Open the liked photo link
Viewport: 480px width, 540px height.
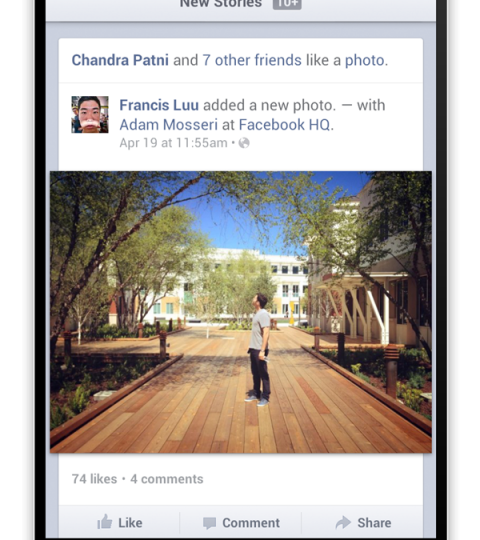pyautogui.click(x=365, y=61)
